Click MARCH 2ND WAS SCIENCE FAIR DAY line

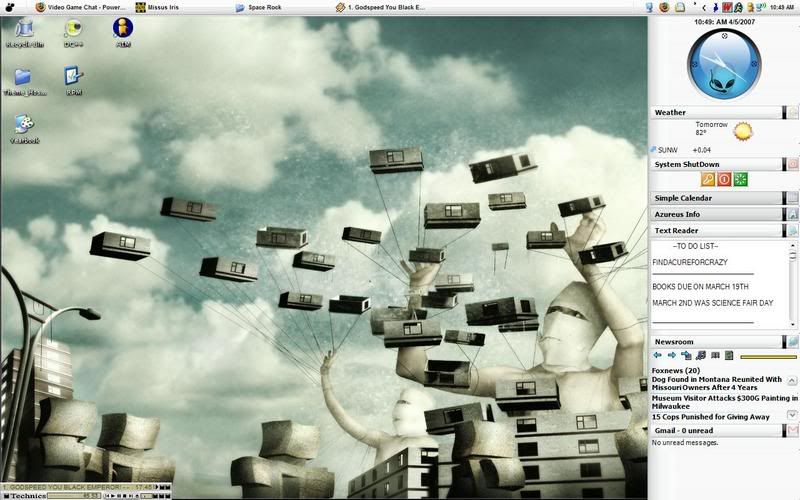click(713, 303)
